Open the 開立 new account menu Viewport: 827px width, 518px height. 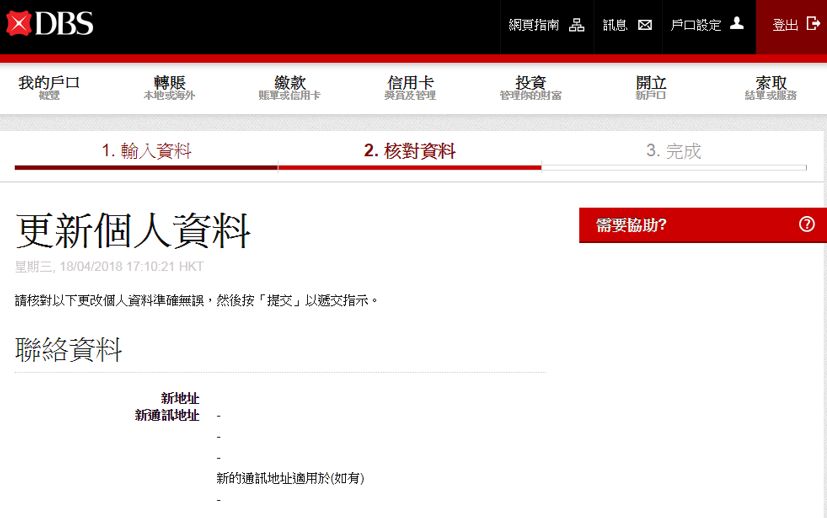tap(651, 87)
